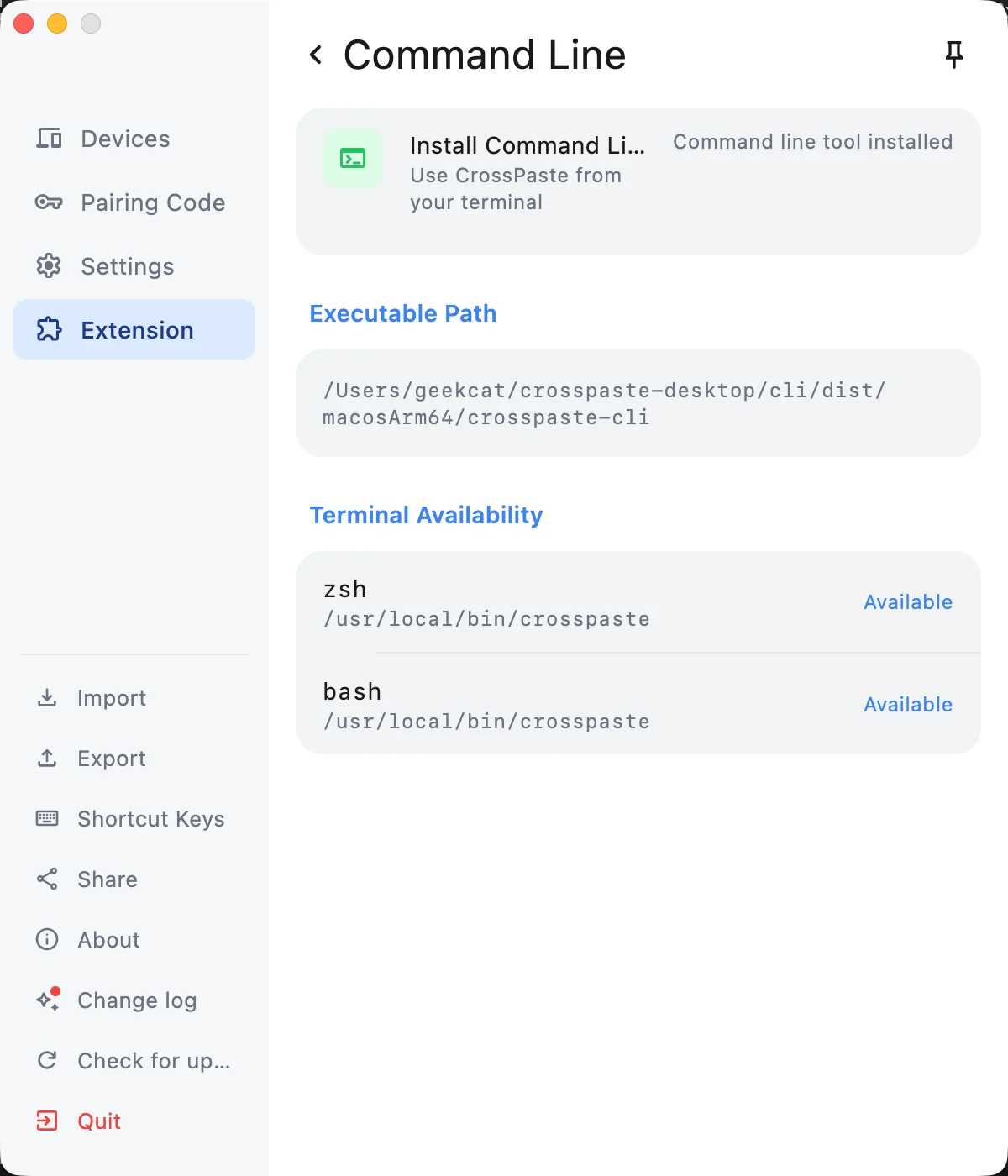
Task: Select the Extension menu item
Action: click(134, 329)
